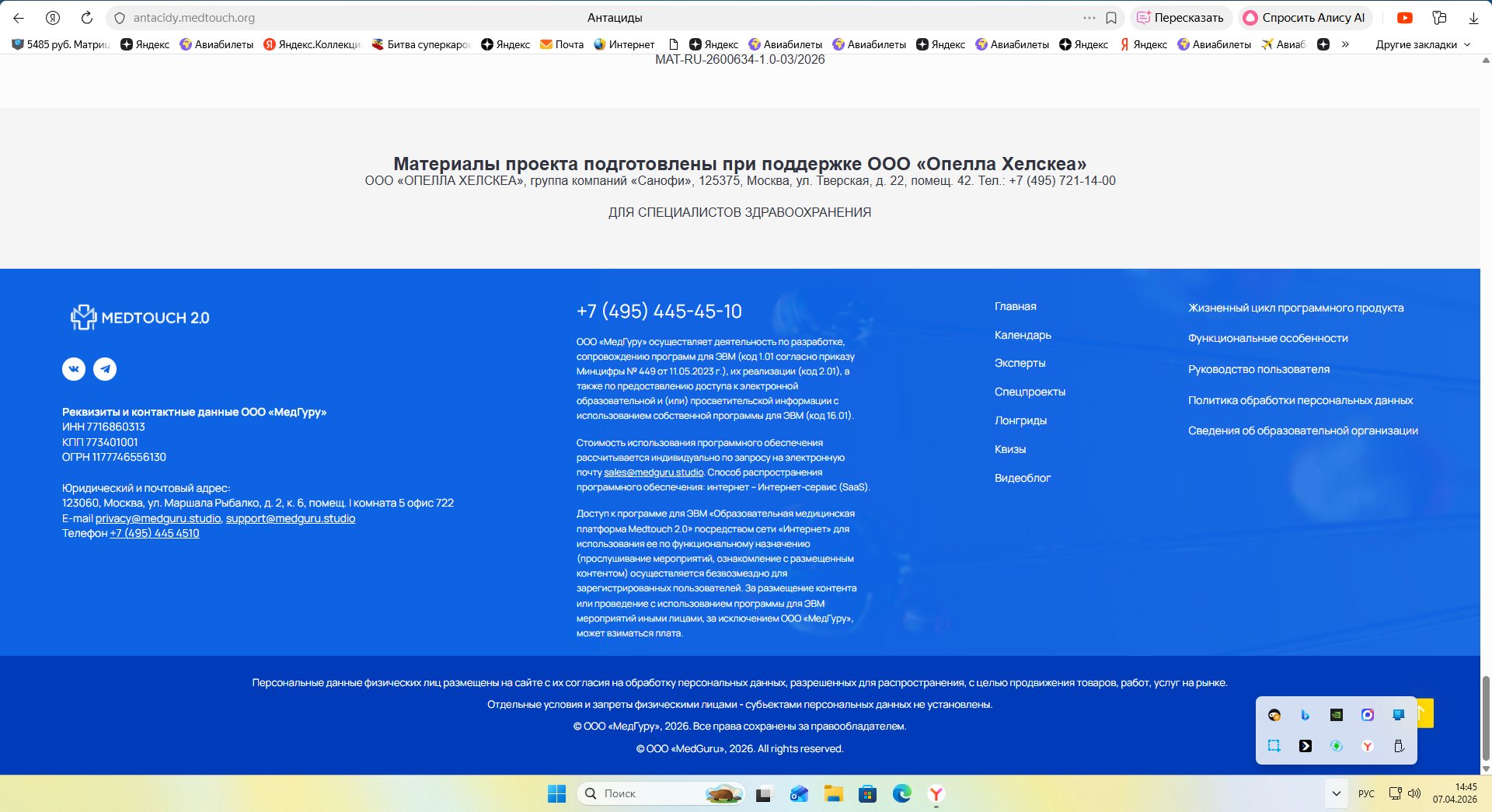Viewport: 1492px width, 812px height.
Task: Open the three-dot menu in the address bar
Action: pyautogui.click(x=1089, y=18)
